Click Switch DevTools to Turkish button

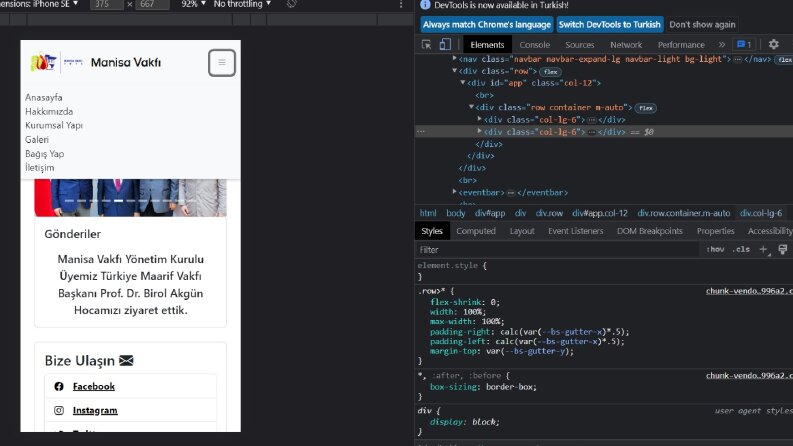coord(609,24)
